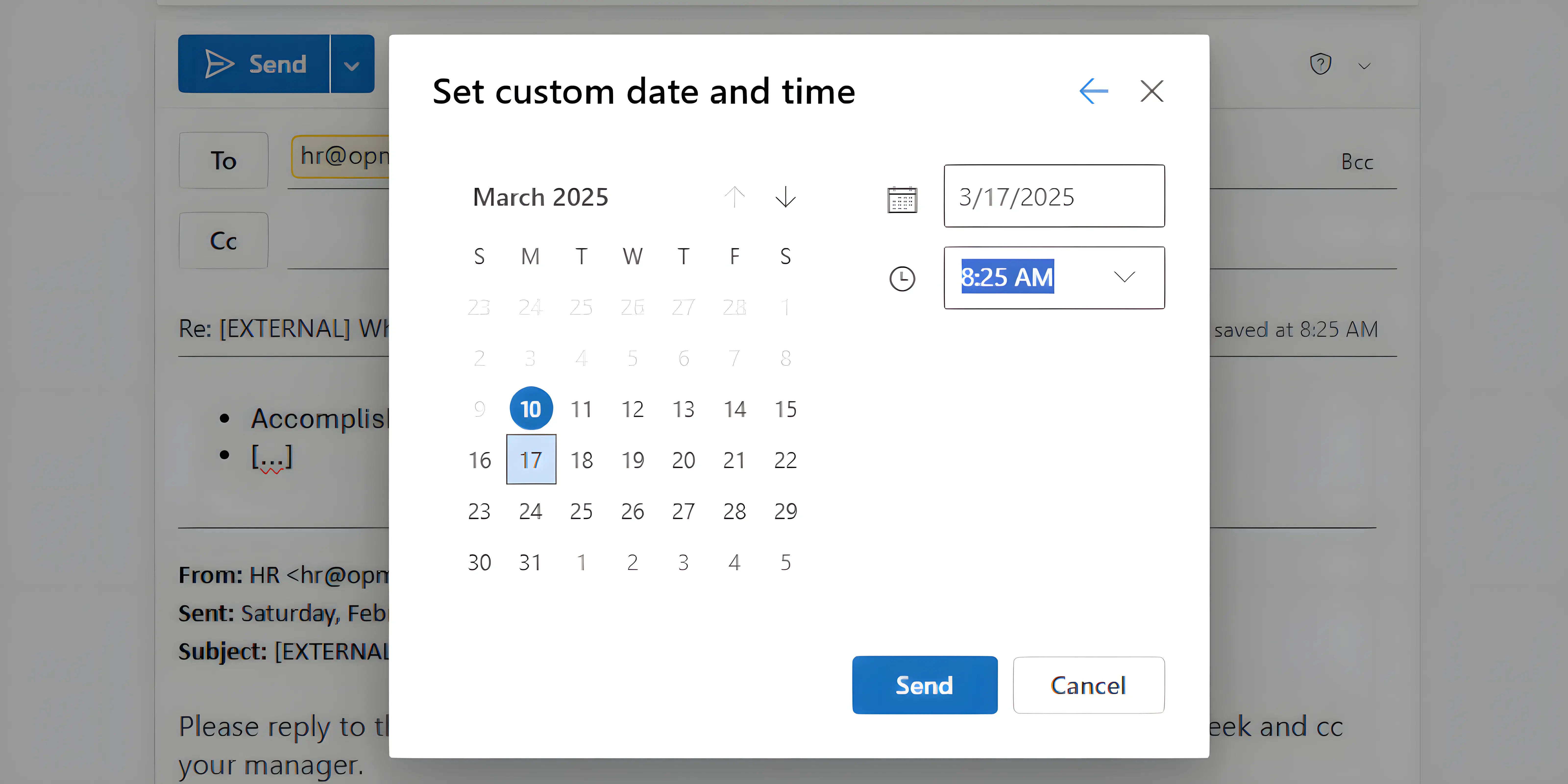Choose March 21 on the calendar
The height and width of the screenshot is (784, 1568).
click(734, 460)
